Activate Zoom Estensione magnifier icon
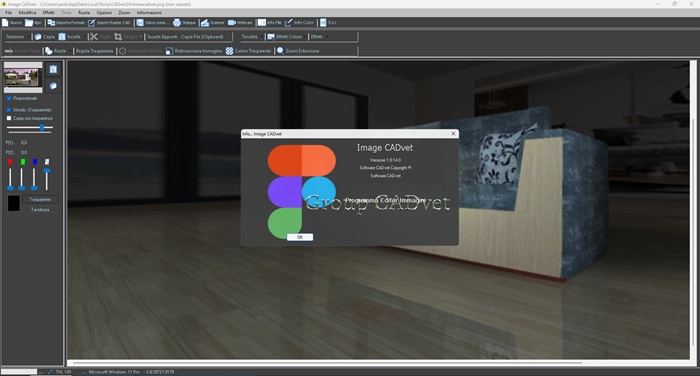The width and height of the screenshot is (700, 376). [x=280, y=51]
